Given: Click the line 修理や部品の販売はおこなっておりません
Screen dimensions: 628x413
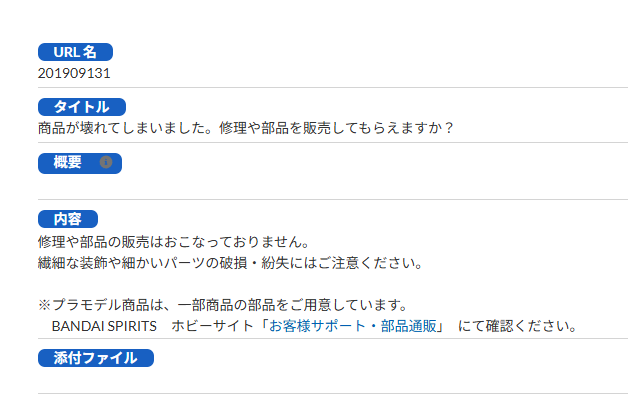Looking at the screenshot, I should (174, 242).
